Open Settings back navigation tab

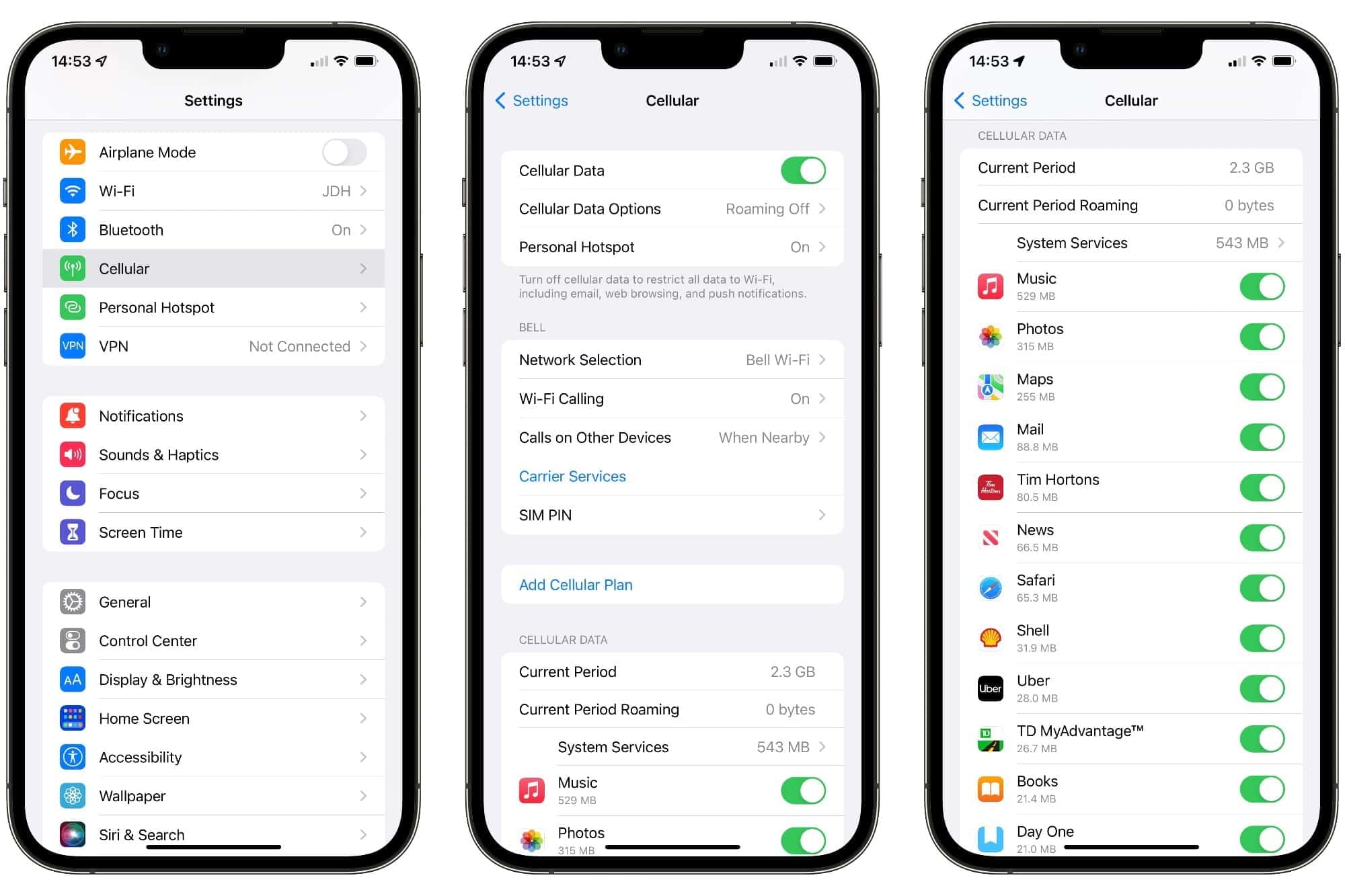(534, 99)
